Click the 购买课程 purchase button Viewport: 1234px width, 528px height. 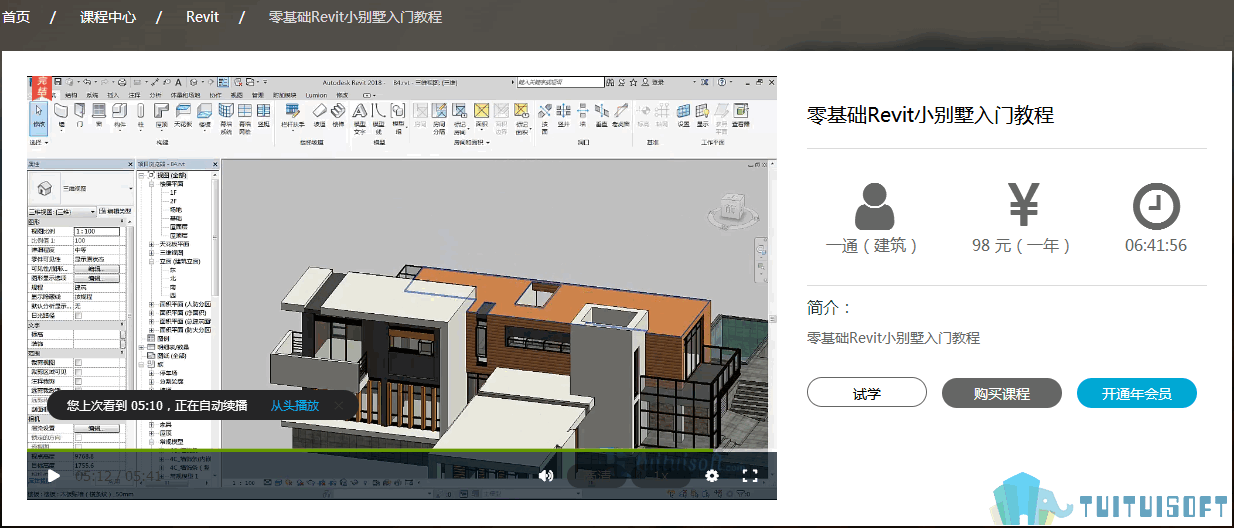pyautogui.click(x=1002, y=393)
